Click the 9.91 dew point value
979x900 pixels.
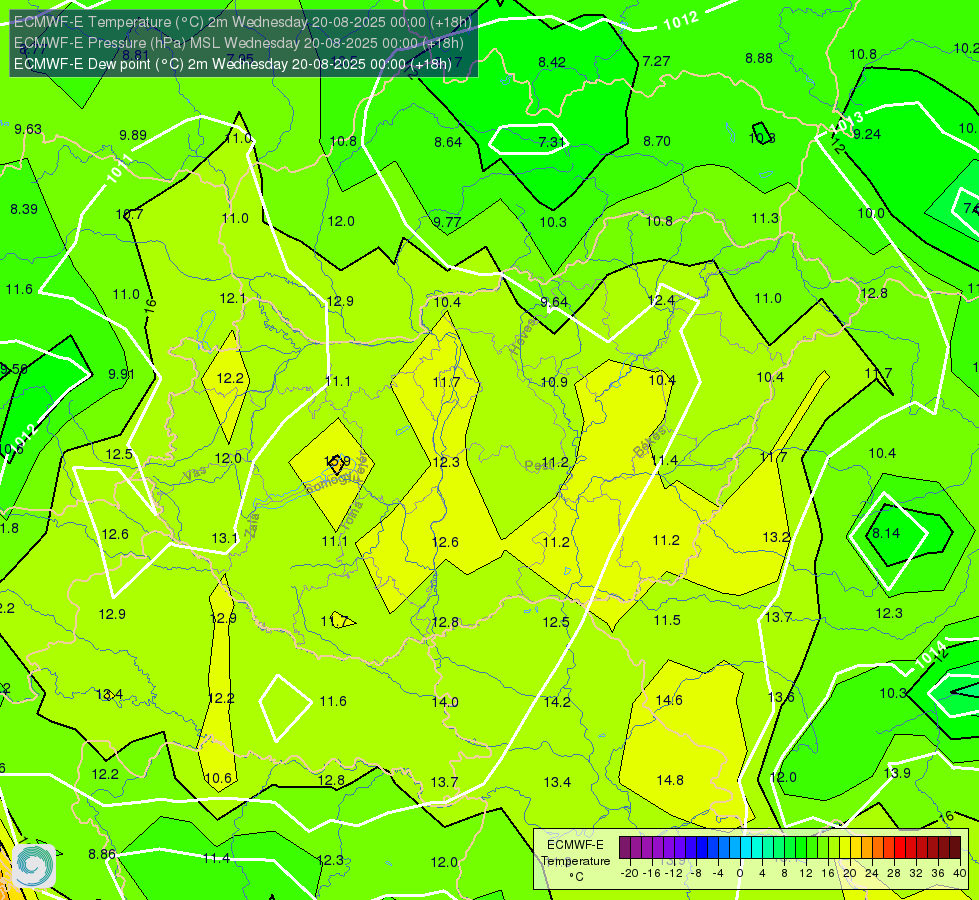click(122, 373)
